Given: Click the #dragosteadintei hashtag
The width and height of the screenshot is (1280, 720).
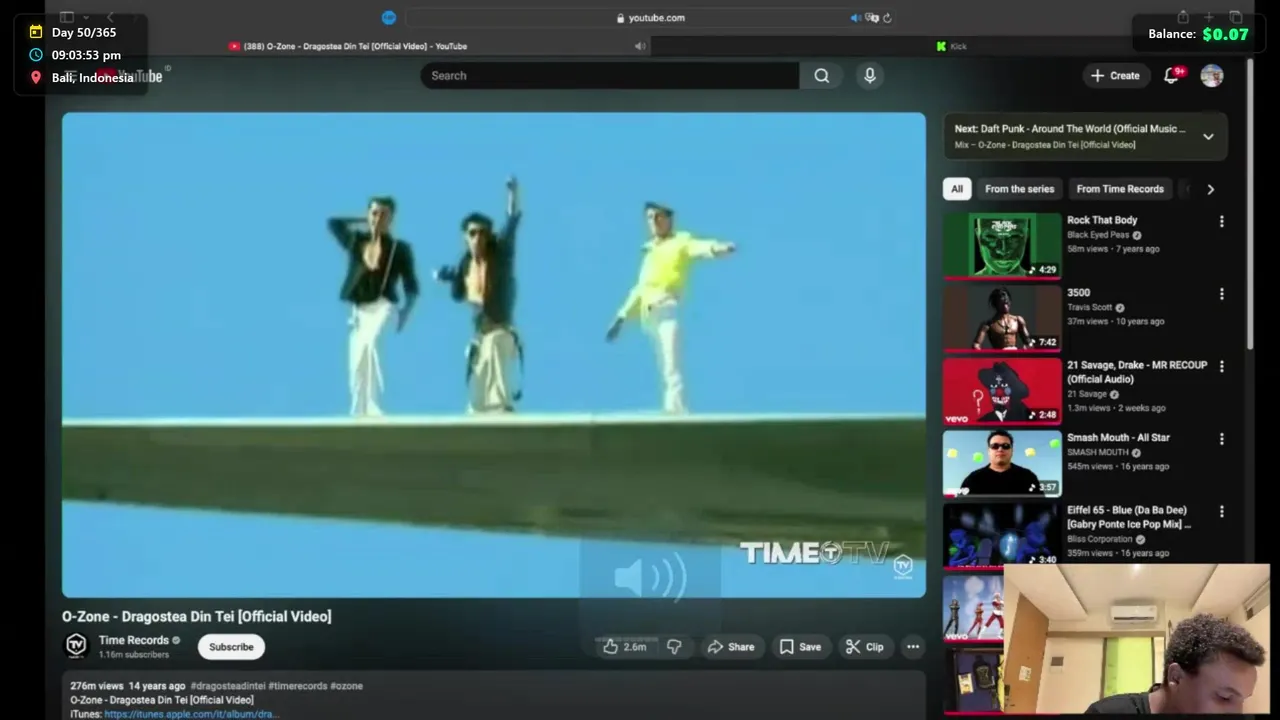Looking at the screenshot, I should pyautogui.click(x=227, y=686).
